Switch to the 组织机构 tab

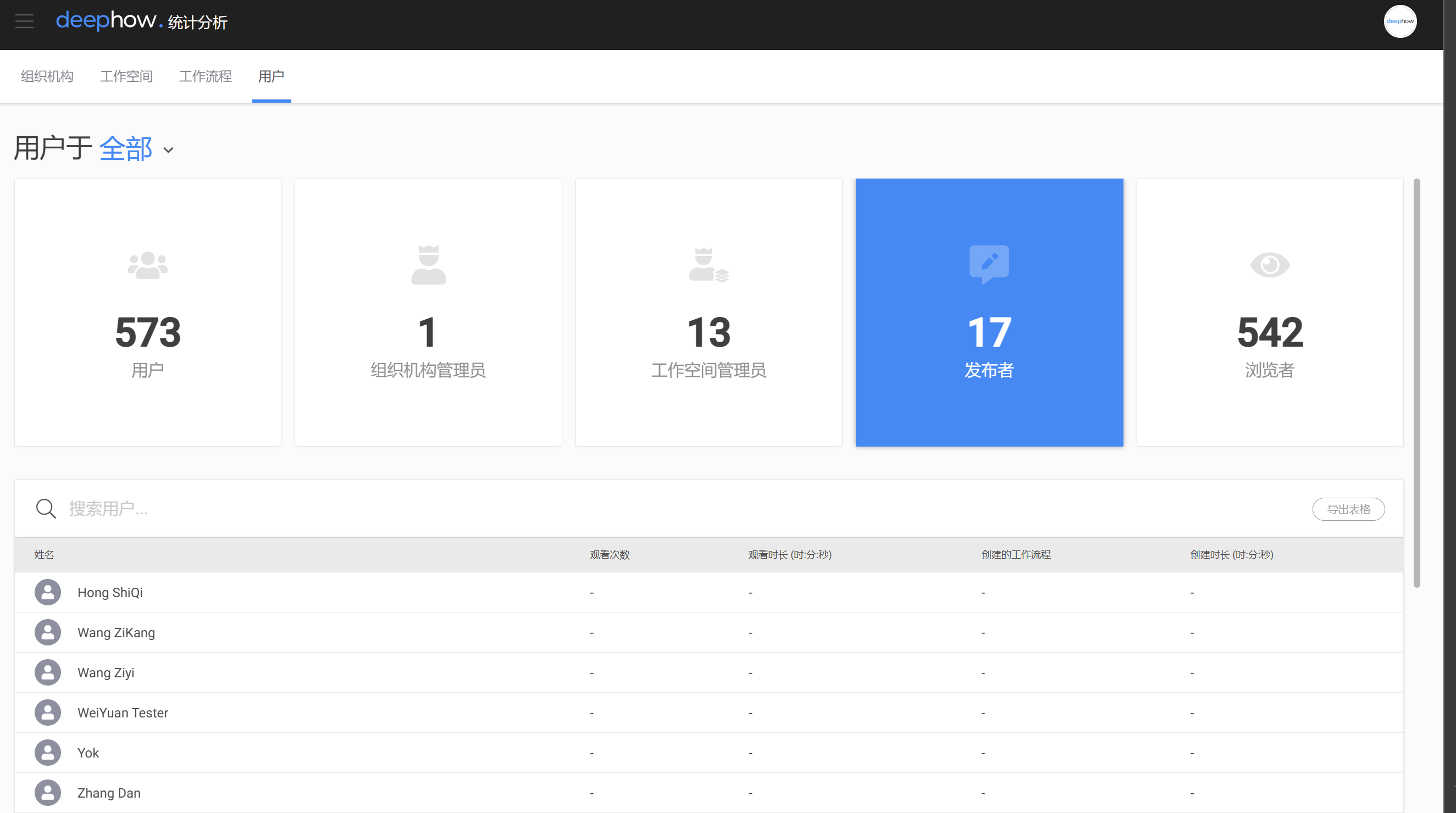pyautogui.click(x=47, y=76)
